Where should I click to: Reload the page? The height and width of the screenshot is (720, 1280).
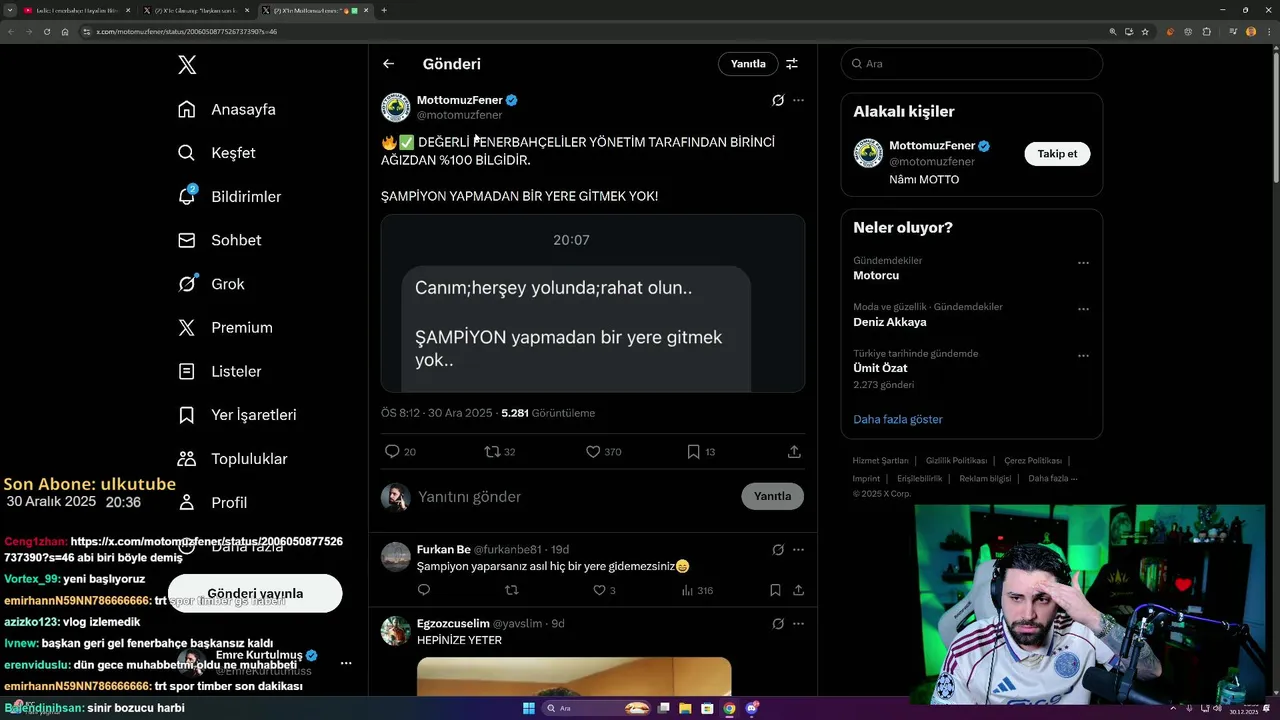click(x=47, y=32)
